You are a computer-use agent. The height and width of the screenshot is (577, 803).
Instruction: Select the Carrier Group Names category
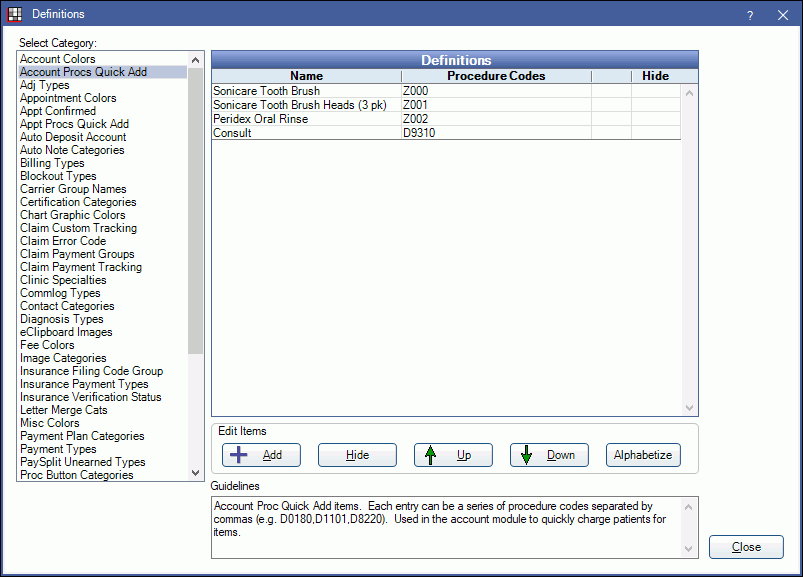(102, 189)
